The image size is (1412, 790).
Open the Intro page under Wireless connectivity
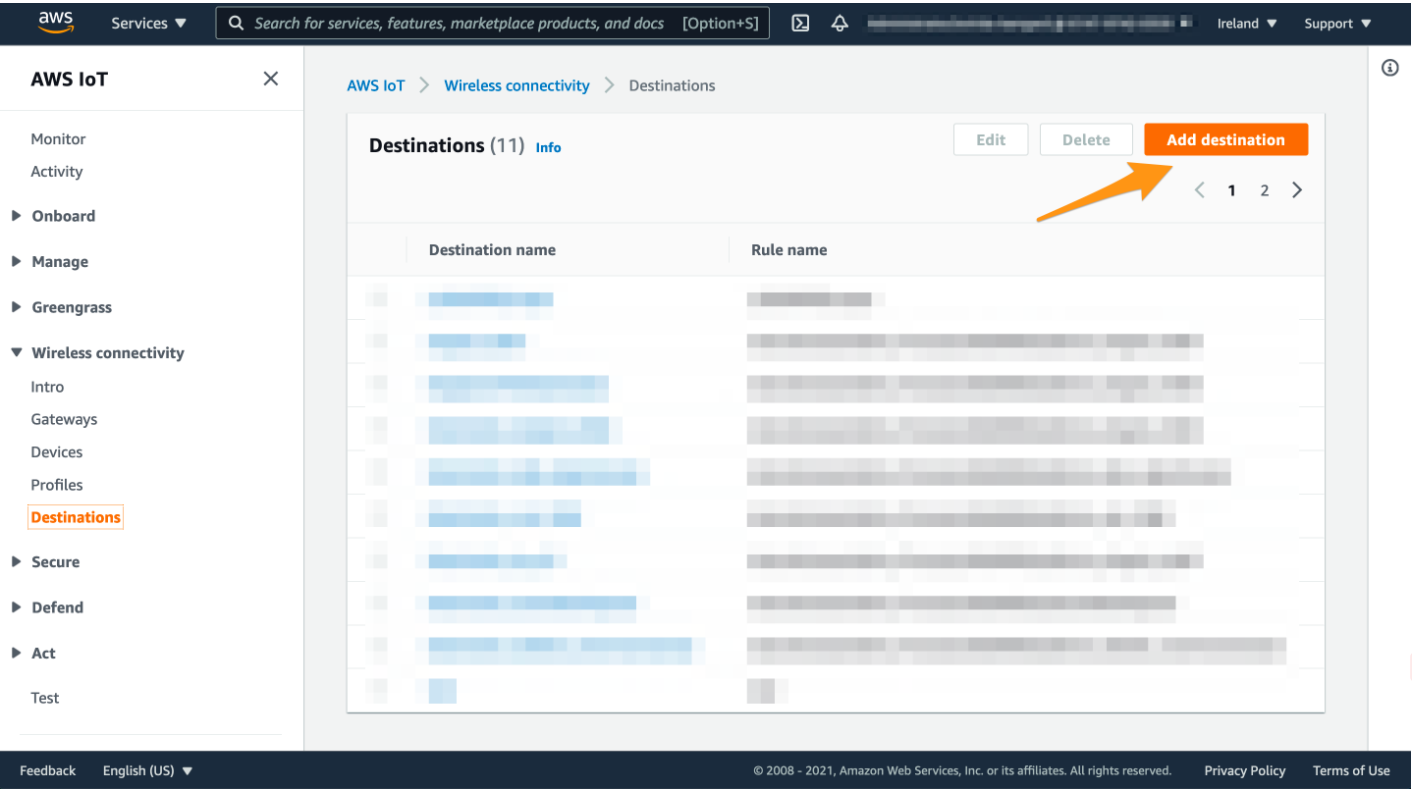(47, 387)
